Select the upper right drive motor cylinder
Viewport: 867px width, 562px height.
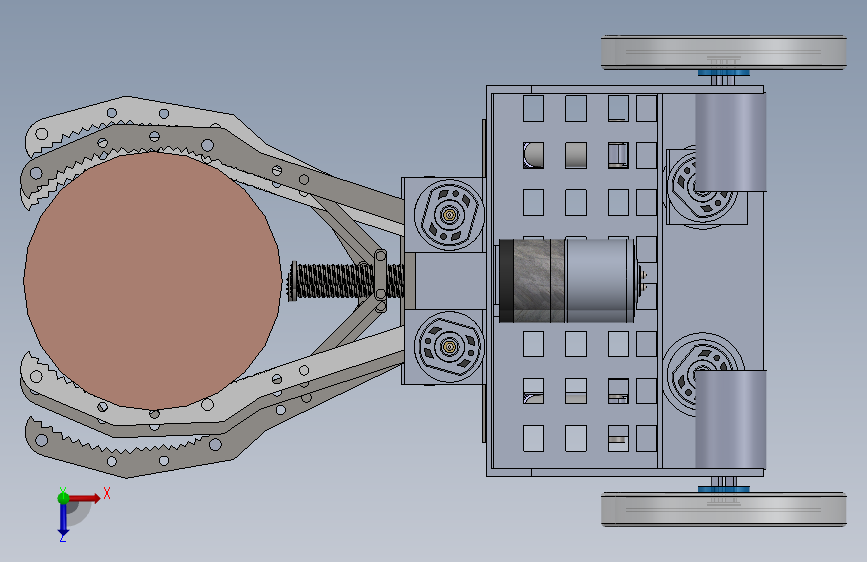tap(730, 142)
